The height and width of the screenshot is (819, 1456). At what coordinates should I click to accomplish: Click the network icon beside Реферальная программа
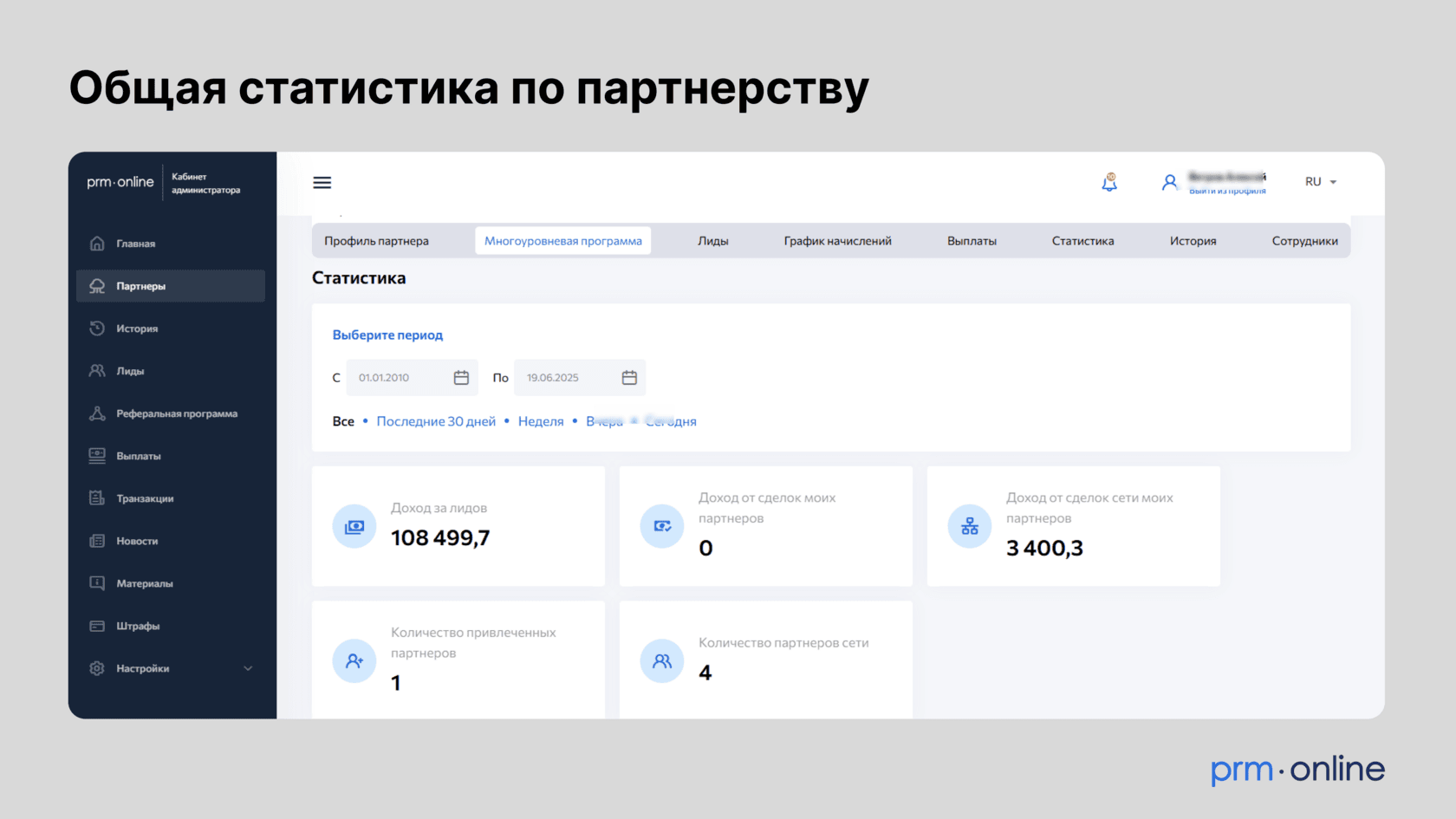coord(97,413)
